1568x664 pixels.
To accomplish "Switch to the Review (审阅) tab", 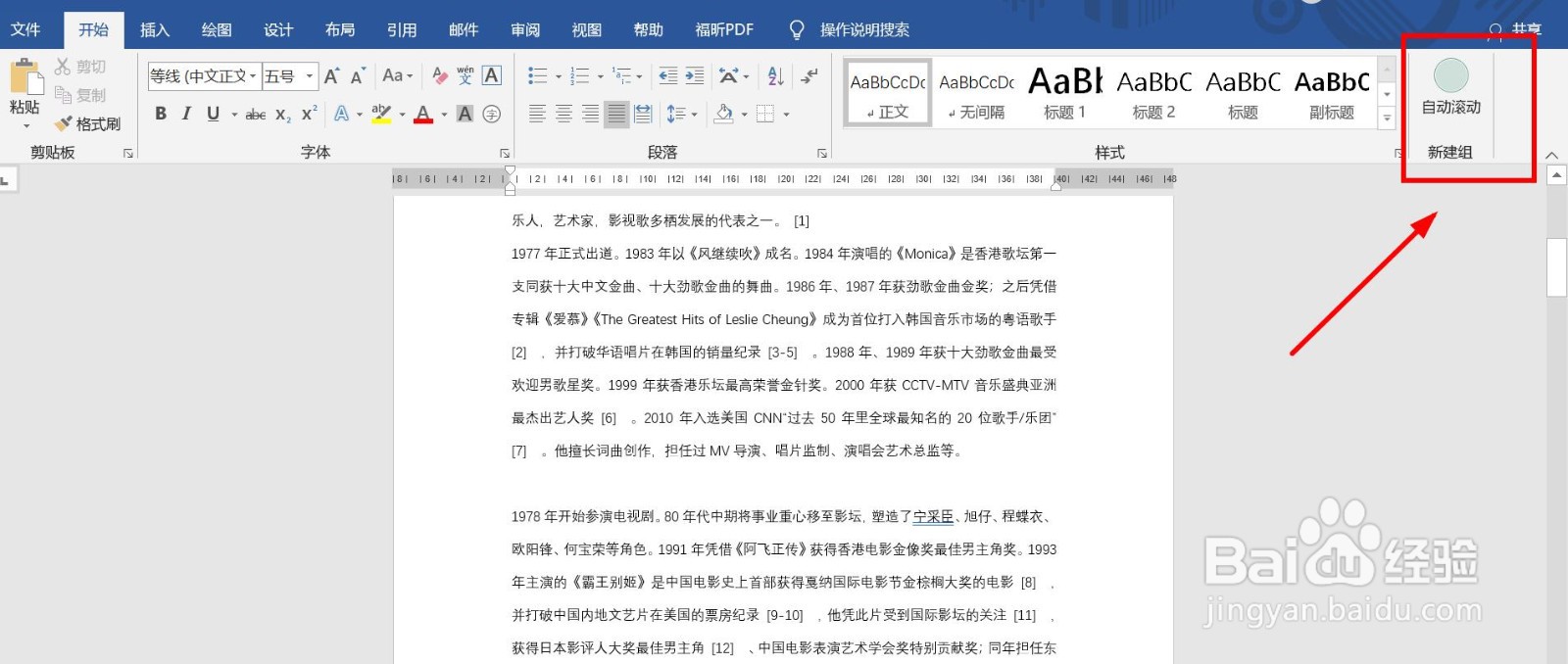I will click(x=525, y=30).
